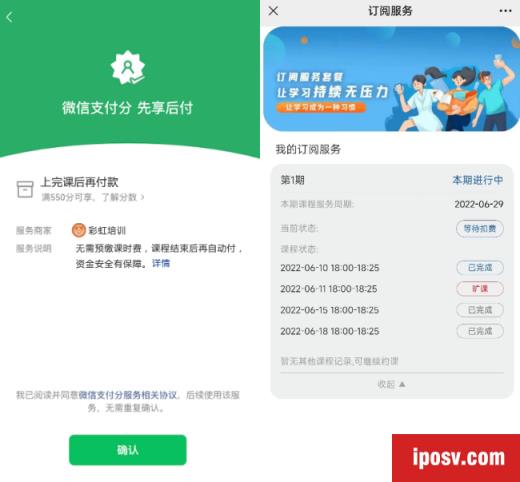Select the 第1期 subscription period heading

click(x=292, y=180)
